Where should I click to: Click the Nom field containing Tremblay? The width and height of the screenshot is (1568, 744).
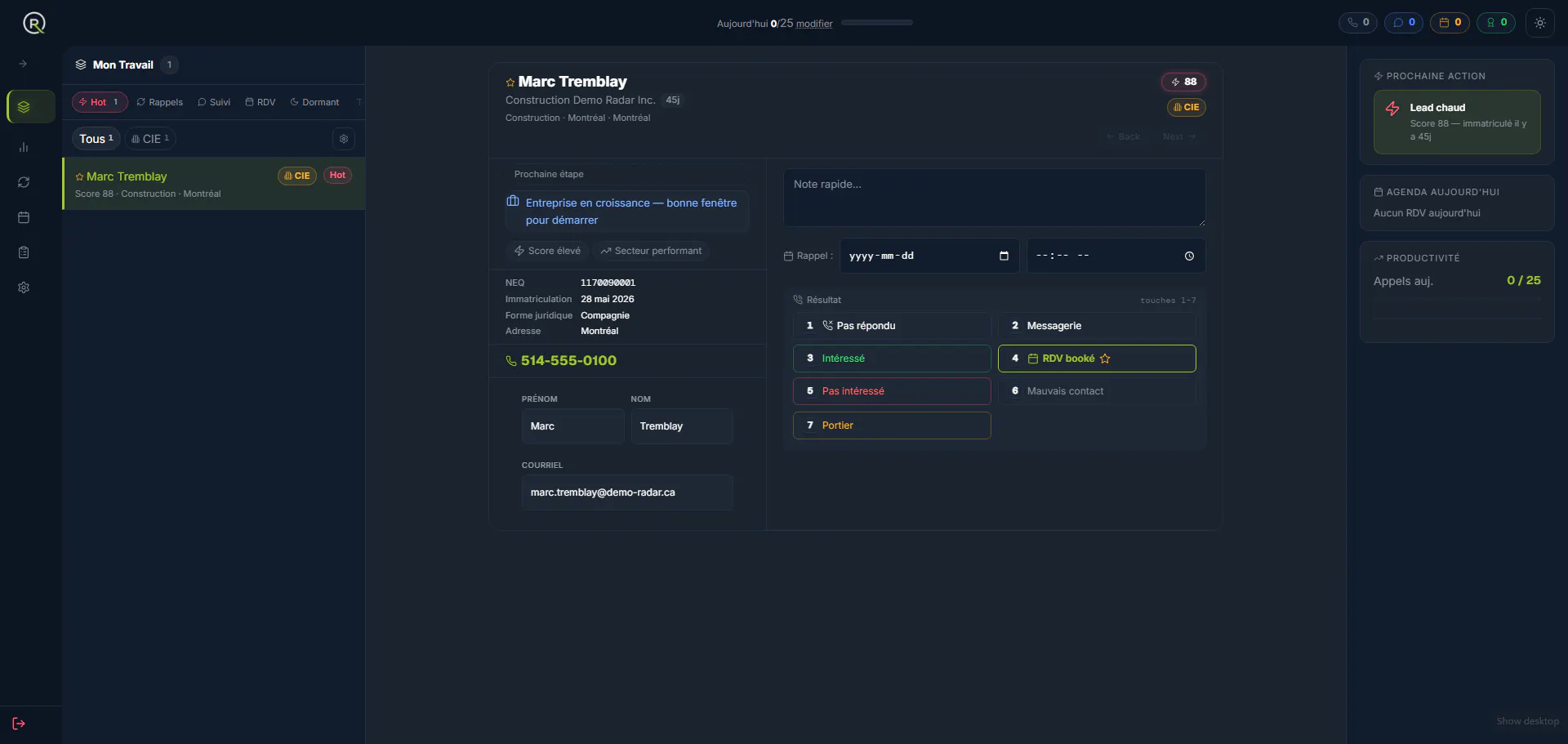[682, 426]
